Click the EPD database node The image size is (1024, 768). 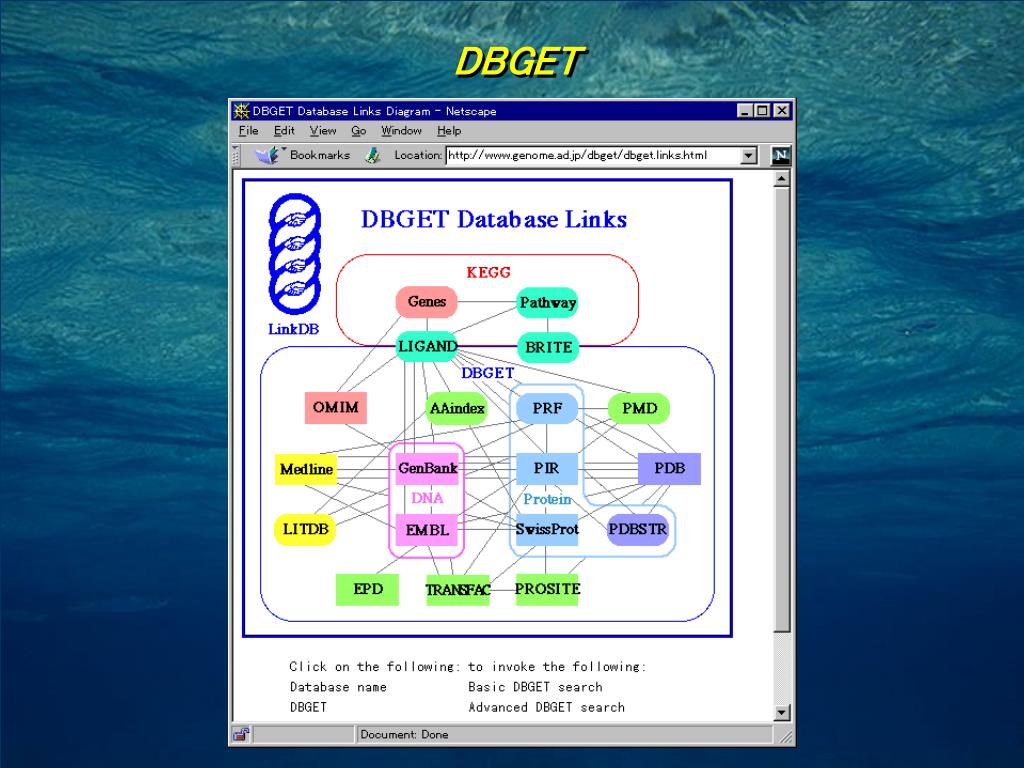[x=367, y=589]
